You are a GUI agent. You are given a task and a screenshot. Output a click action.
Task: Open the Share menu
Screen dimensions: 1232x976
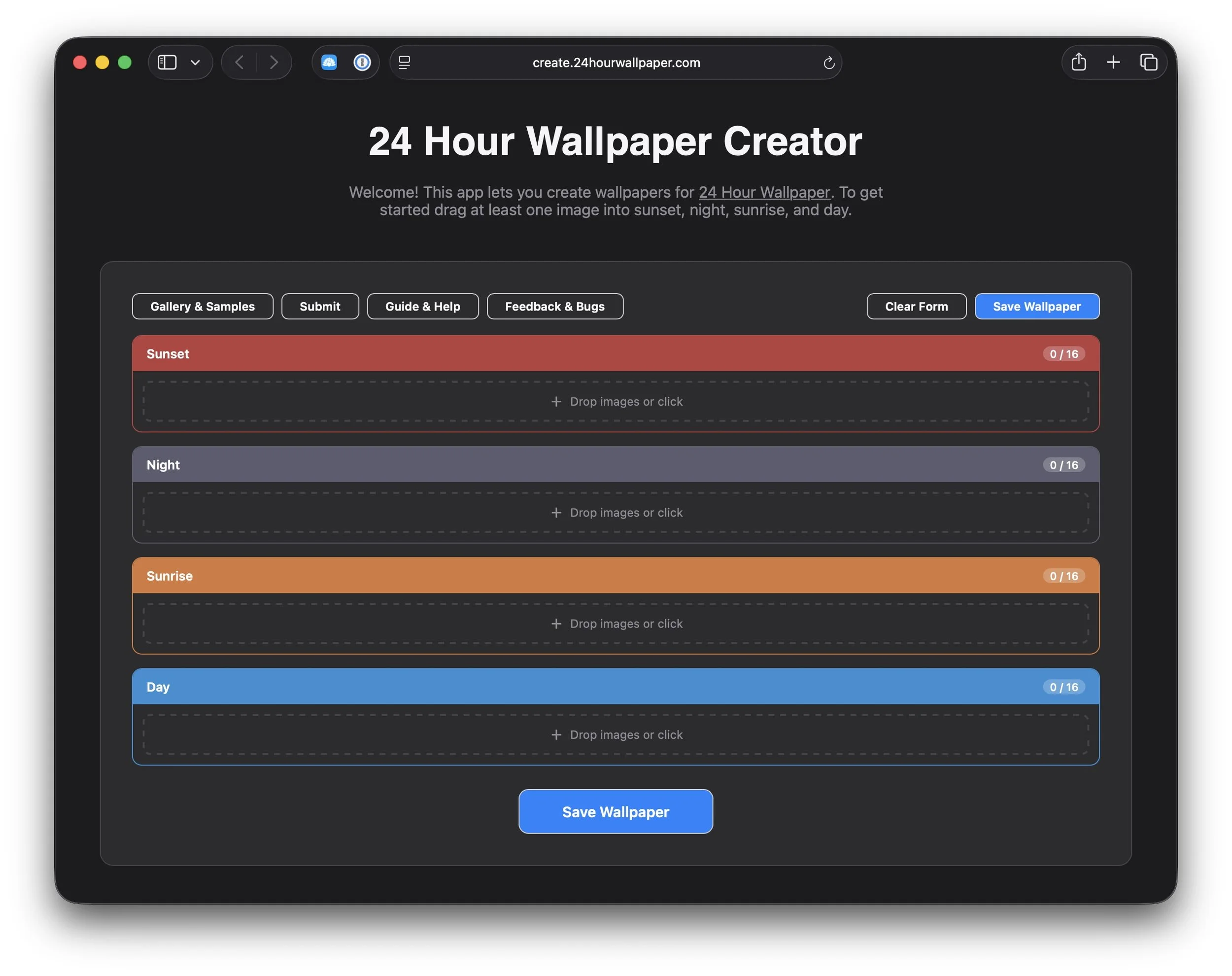pyautogui.click(x=1078, y=62)
